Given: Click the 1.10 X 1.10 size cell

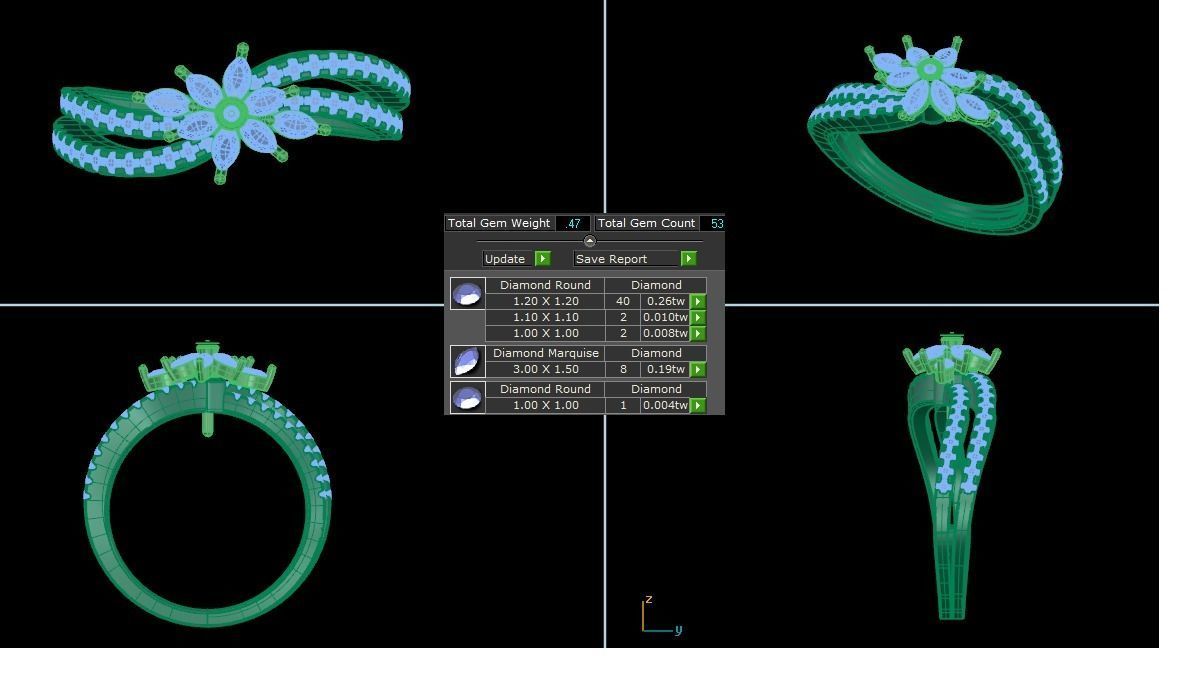Looking at the screenshot, I should [546, 318].
